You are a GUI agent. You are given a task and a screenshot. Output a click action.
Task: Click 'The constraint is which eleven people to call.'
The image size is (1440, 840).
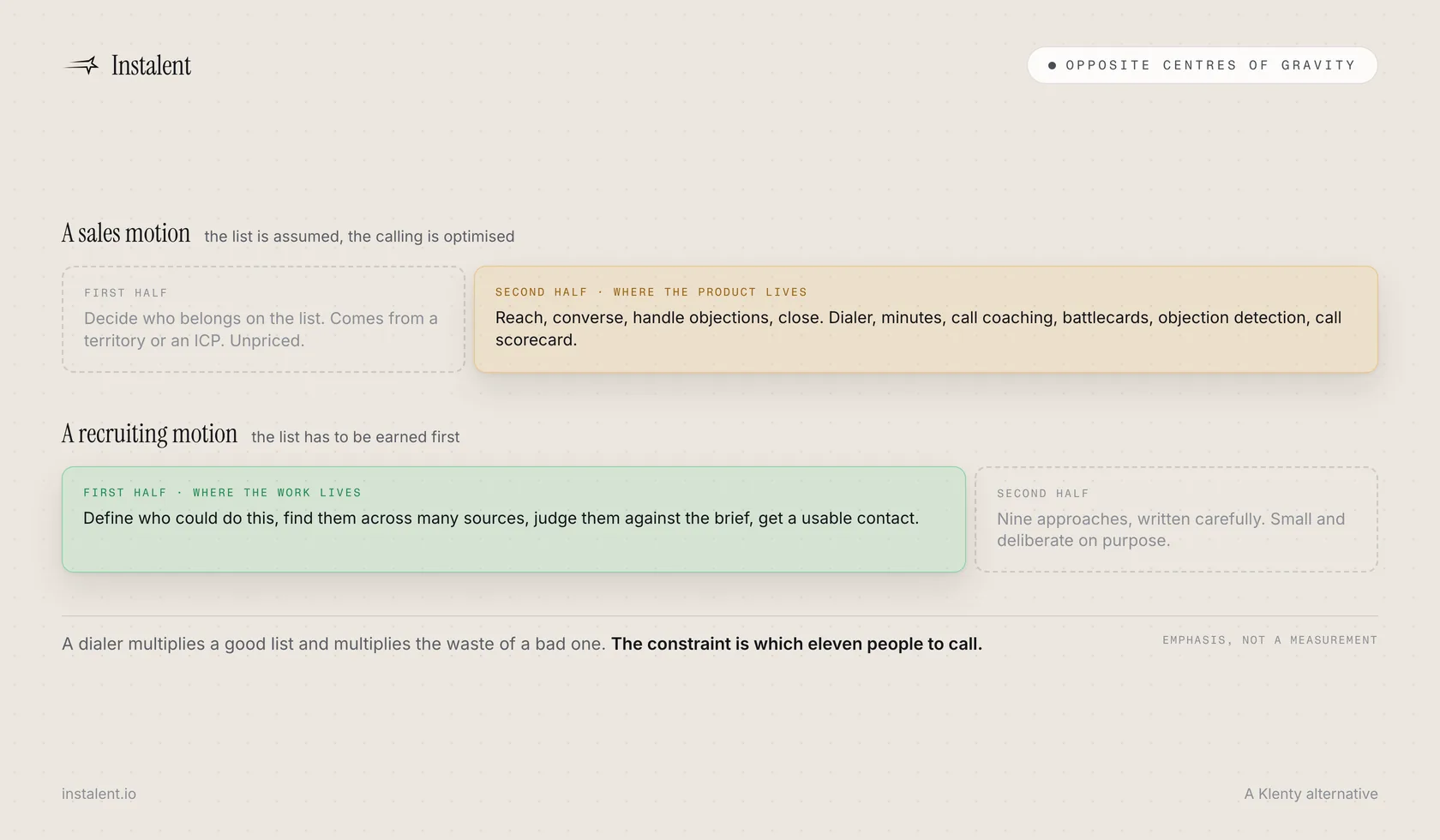coord(796,644)
